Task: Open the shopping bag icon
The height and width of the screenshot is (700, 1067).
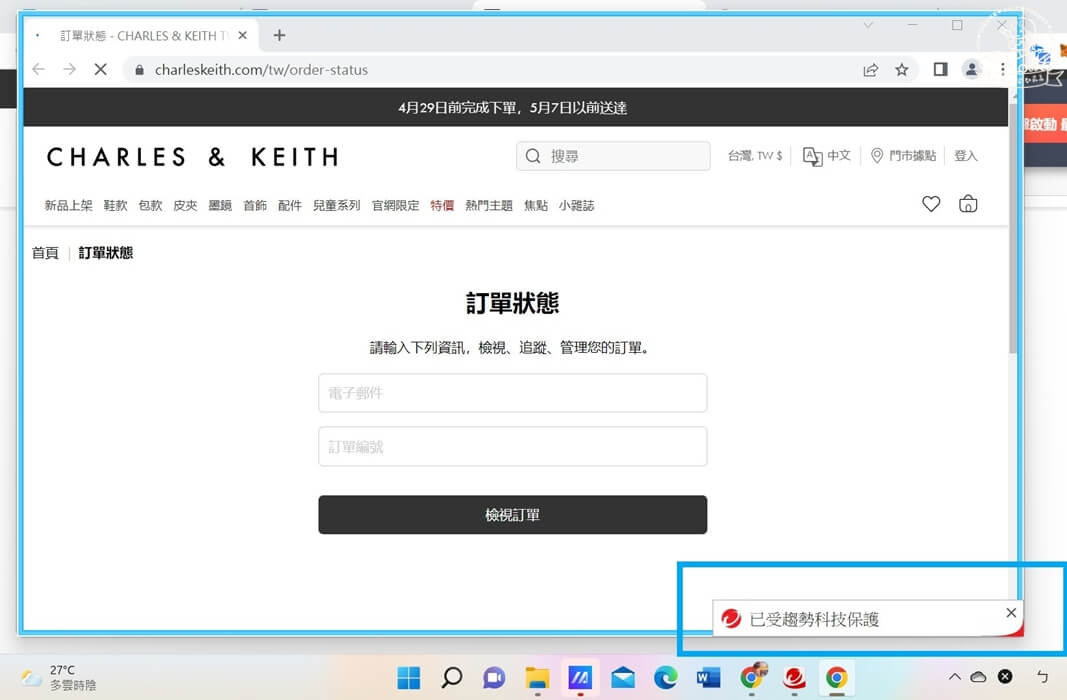Action: tap(967, 204)
